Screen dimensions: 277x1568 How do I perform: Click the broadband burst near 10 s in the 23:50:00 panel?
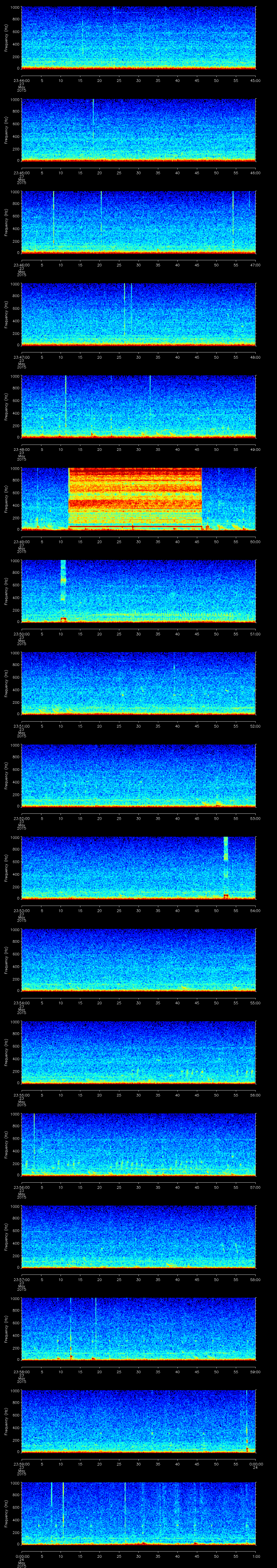tap(63, 590)
